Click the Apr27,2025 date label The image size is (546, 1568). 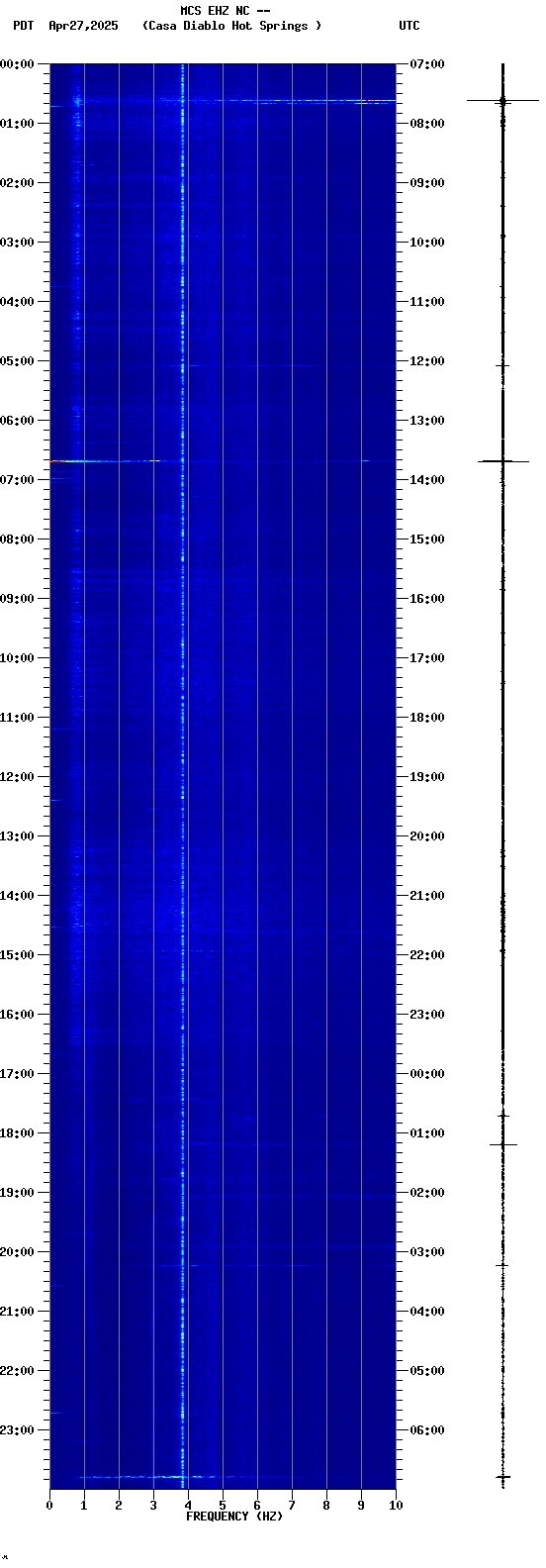[83, 26]
